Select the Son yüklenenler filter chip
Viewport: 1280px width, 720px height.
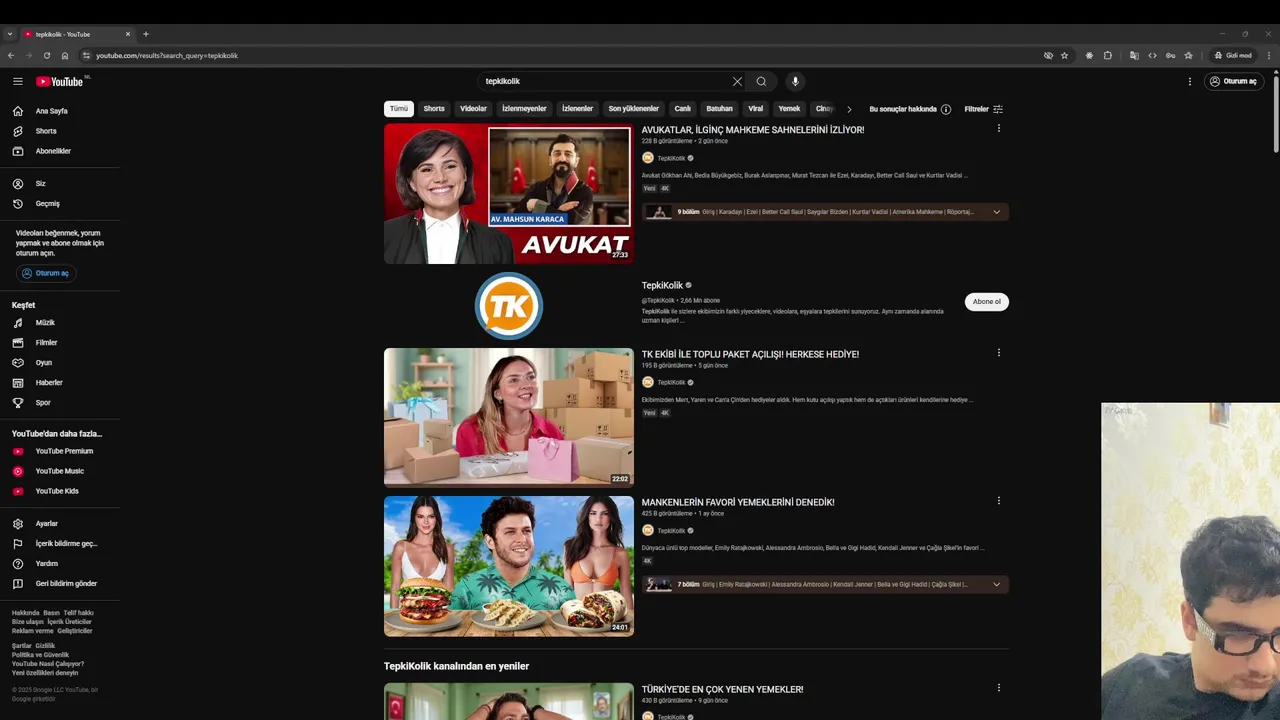click(634, 109)
